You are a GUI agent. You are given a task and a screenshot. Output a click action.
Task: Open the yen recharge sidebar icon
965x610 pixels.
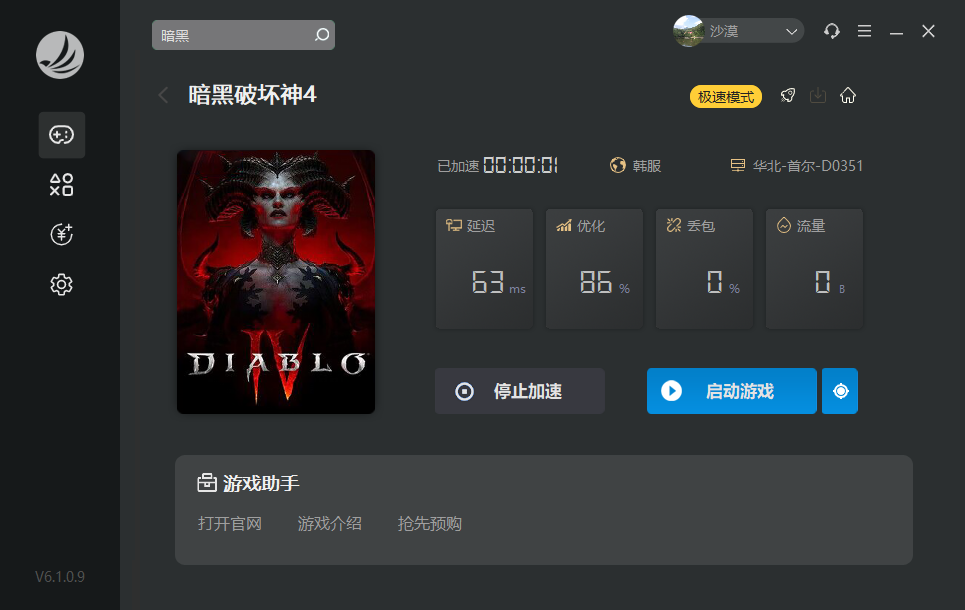coord(62,235)
